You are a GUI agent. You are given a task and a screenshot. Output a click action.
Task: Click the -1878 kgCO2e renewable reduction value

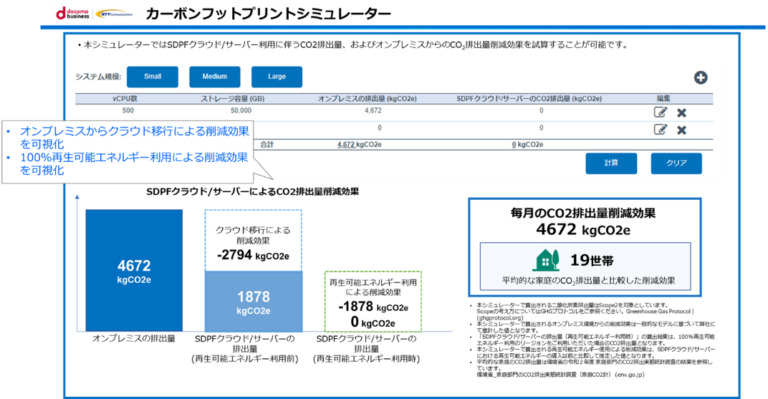coord(373,306)
